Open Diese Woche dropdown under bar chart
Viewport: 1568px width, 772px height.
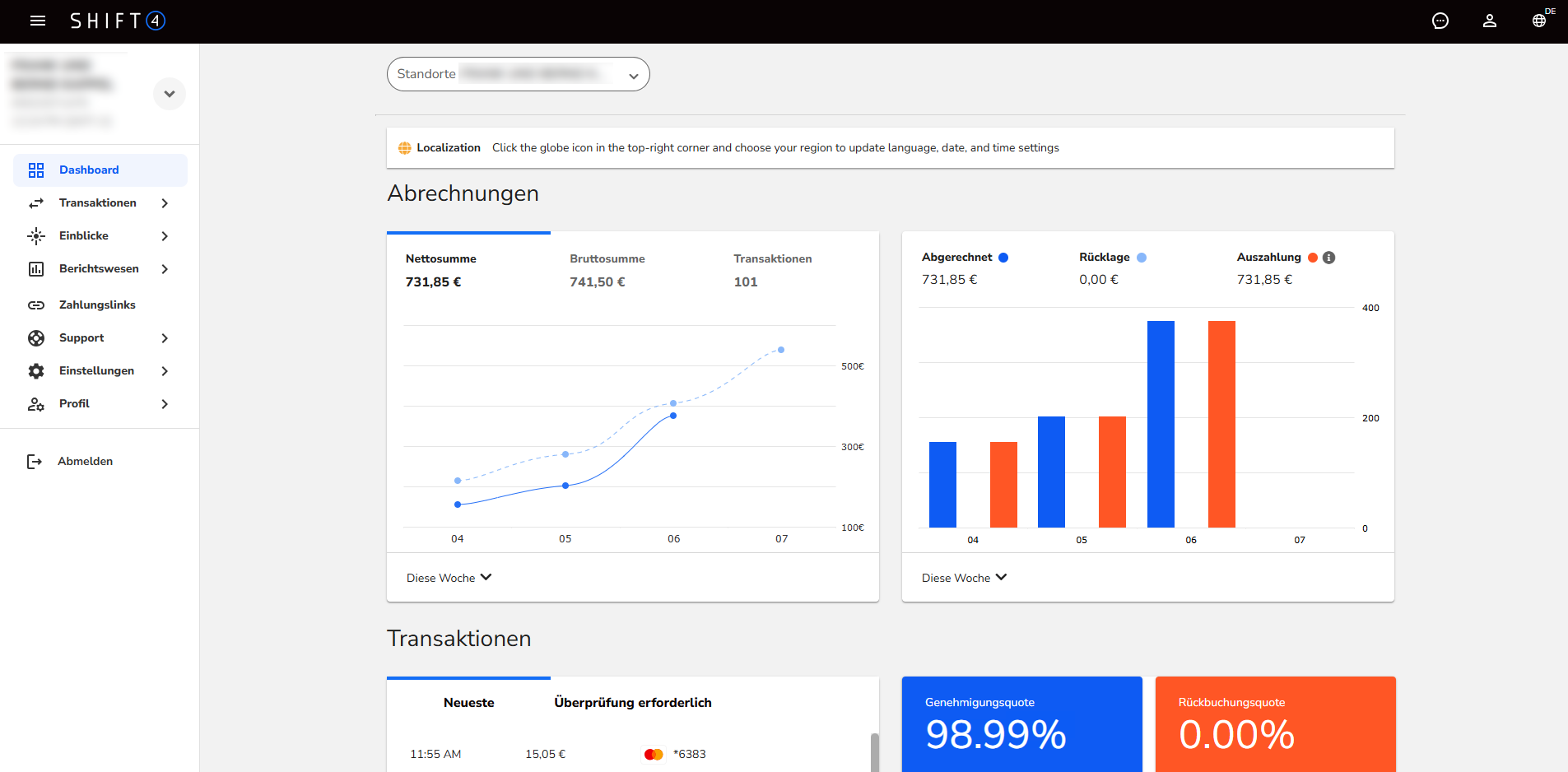coord(964,578)
